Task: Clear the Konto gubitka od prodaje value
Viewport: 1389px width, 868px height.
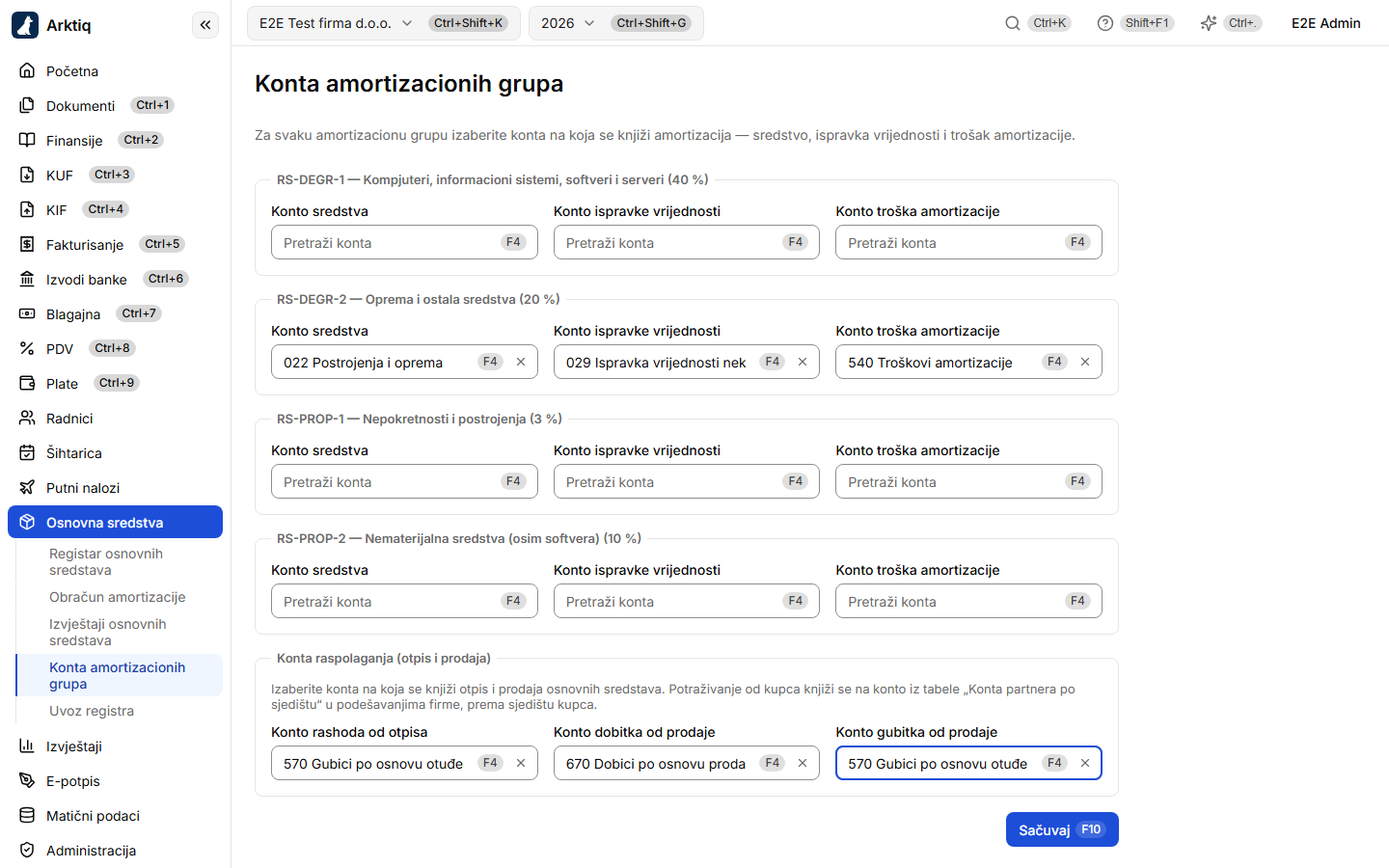Action: (1085, 763)
